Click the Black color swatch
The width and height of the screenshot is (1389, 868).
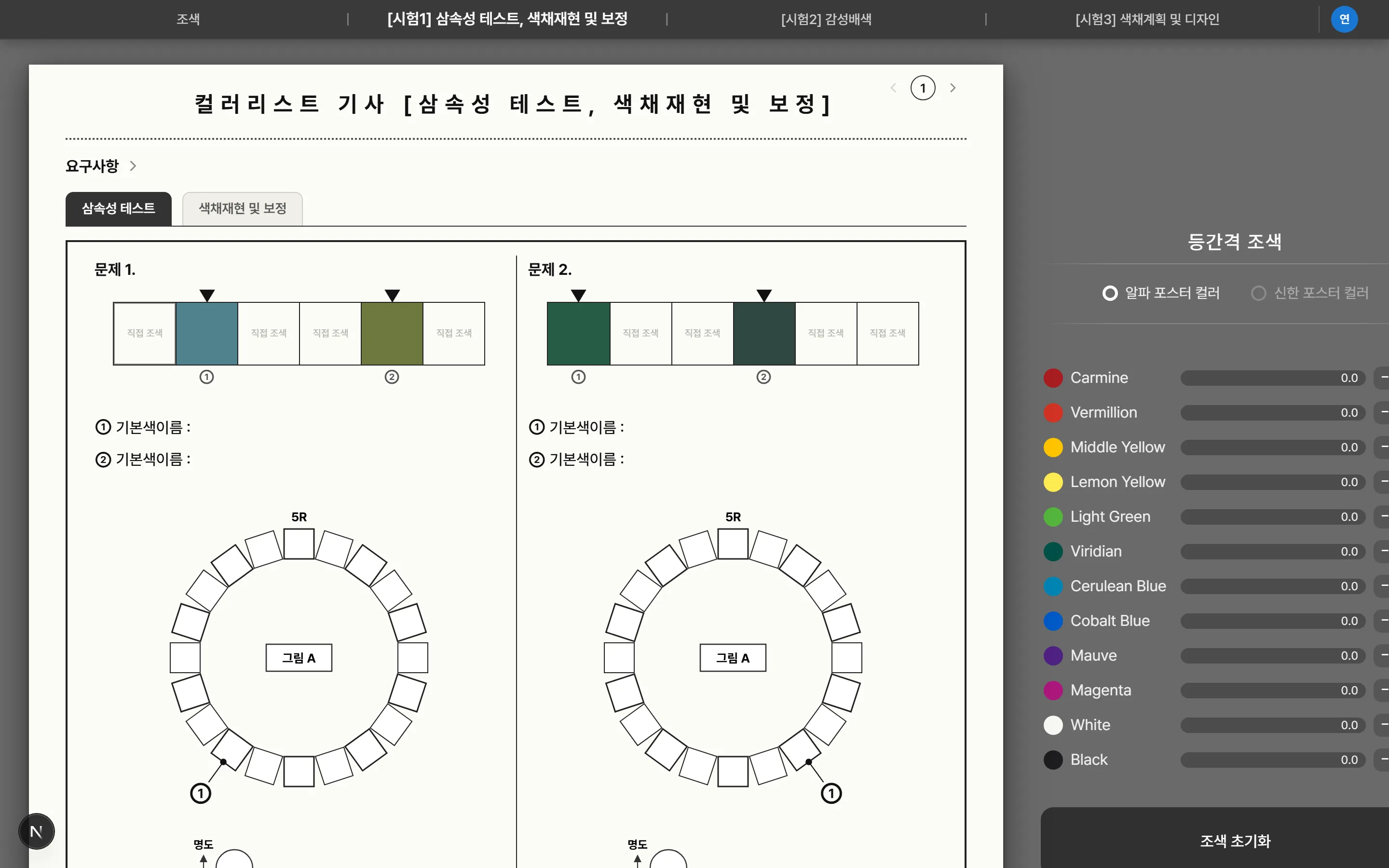click(1053, 760)
